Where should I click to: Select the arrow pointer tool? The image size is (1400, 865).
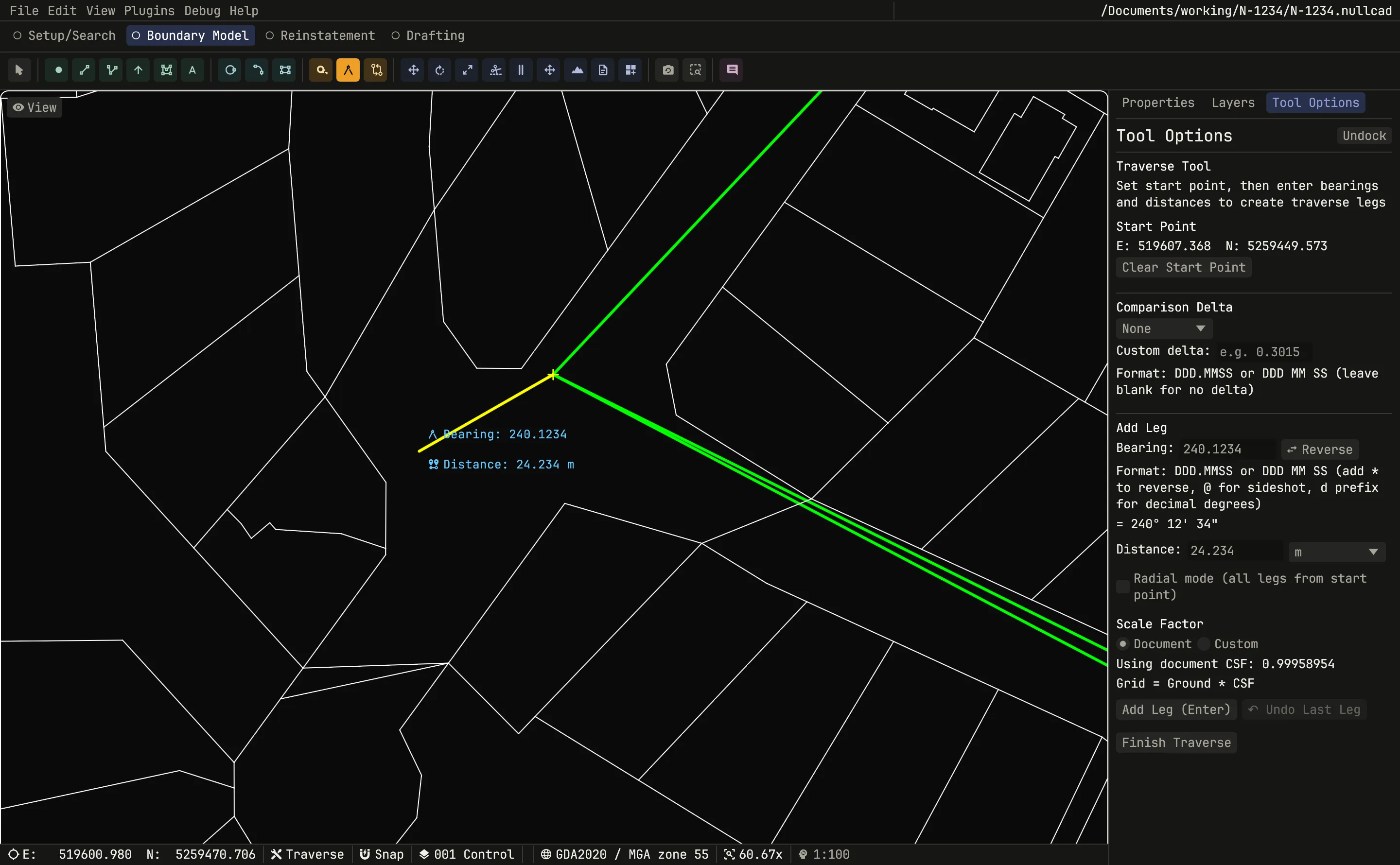coord(19,70)
